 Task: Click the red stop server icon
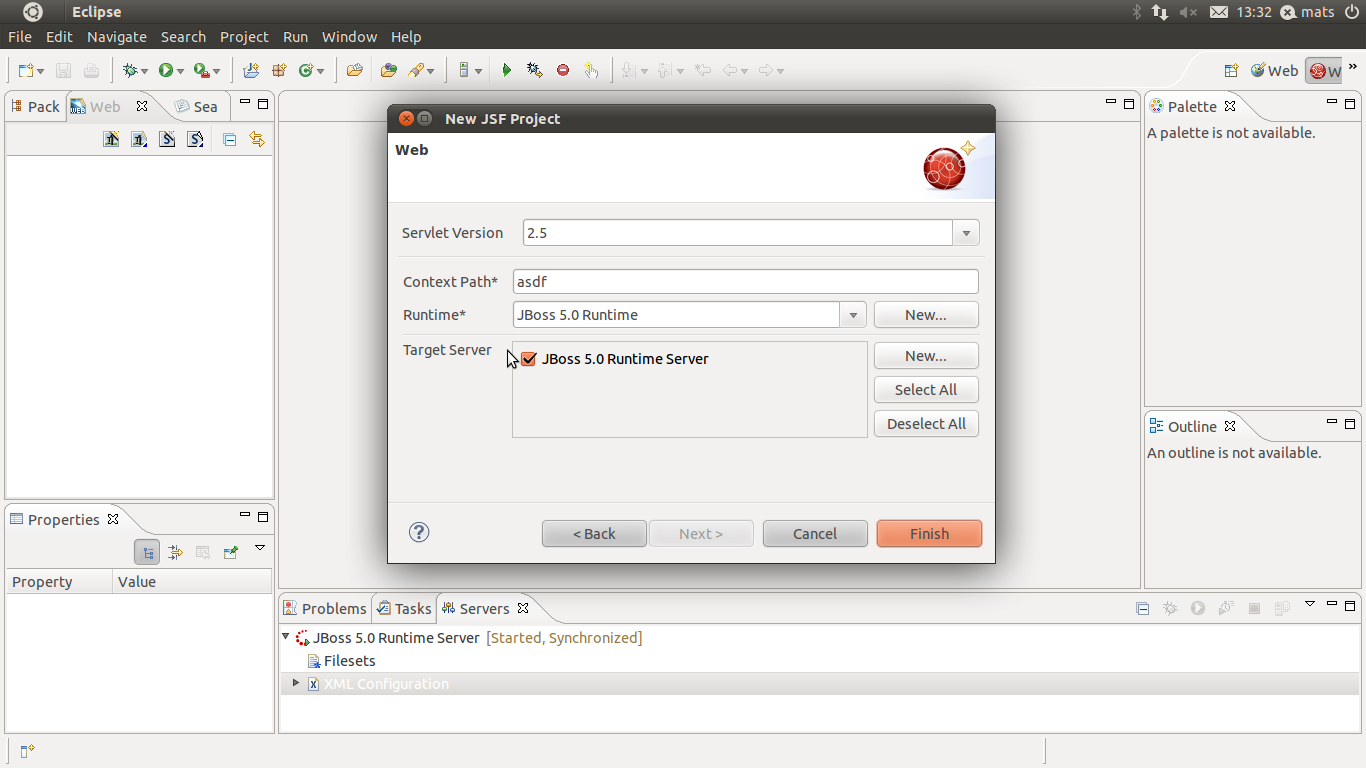(563, 70)
